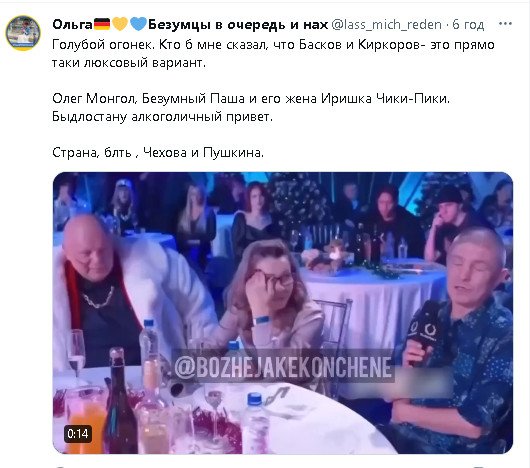Click the @BOZHEJAKEKONCHENE watermark on the video
The height and width of the screenshot is (468, 530).
(x=283, y=367)
